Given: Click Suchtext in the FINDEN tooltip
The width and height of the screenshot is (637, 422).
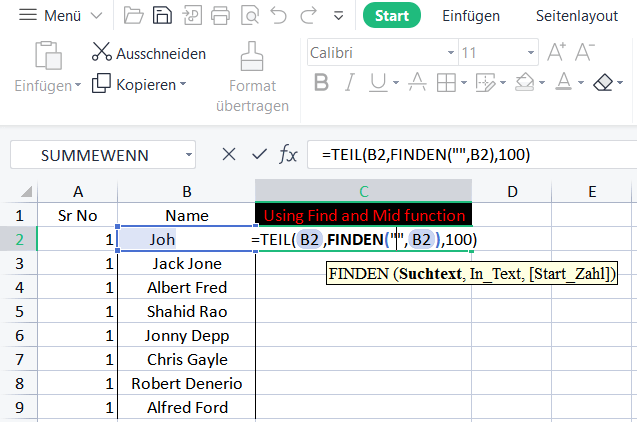Looking at the screenshot, I should pos(430,274).
